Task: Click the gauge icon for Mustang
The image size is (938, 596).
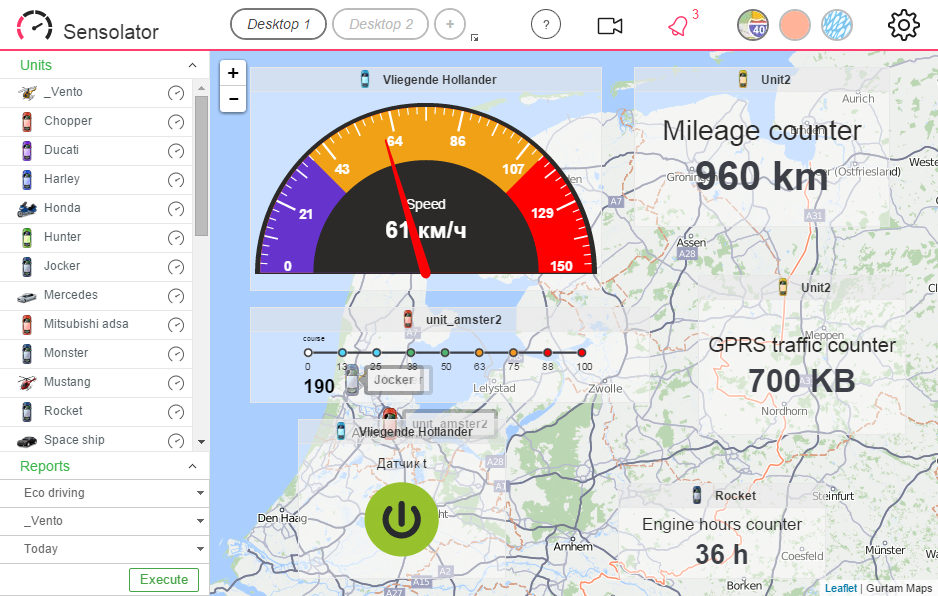Action: [176, 383]
